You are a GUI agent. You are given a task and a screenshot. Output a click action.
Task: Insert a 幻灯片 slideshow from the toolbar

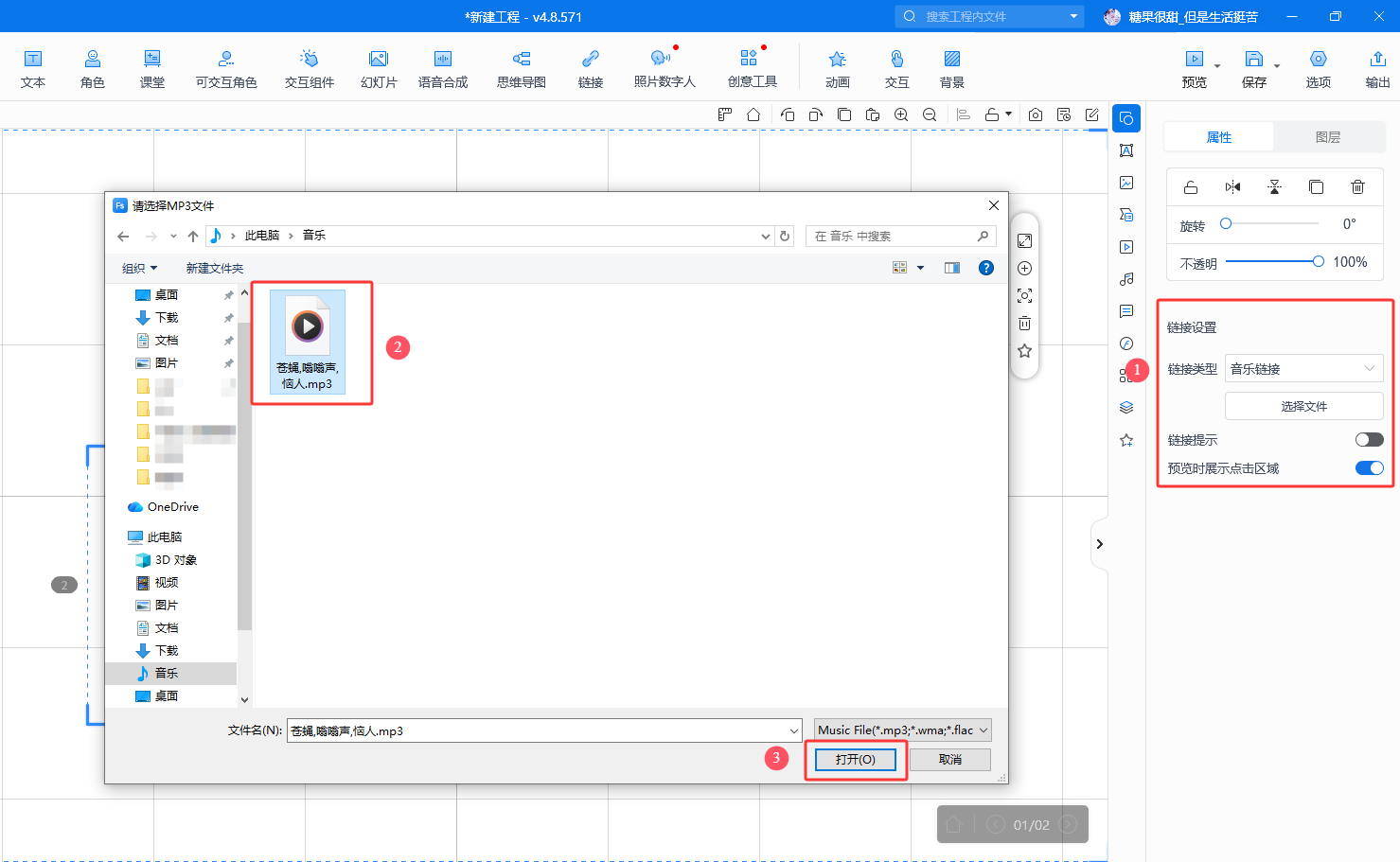pos(379,69)
